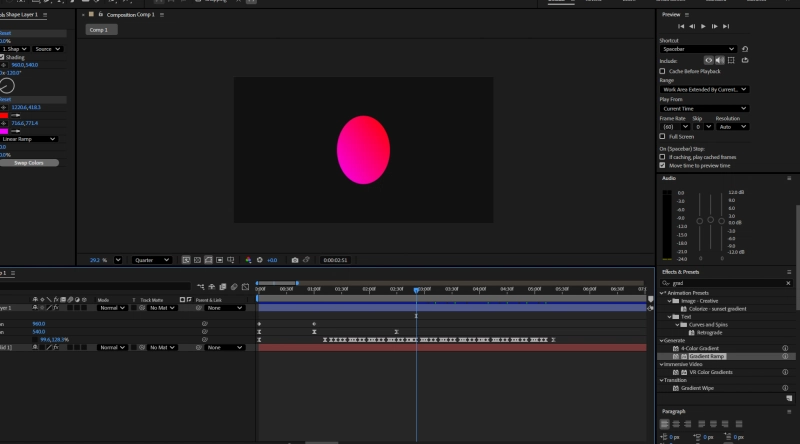The height and width of the screenshot is (444, 800).
Task: Jump to first frame in Preview panel
Action: coord(679,26)
